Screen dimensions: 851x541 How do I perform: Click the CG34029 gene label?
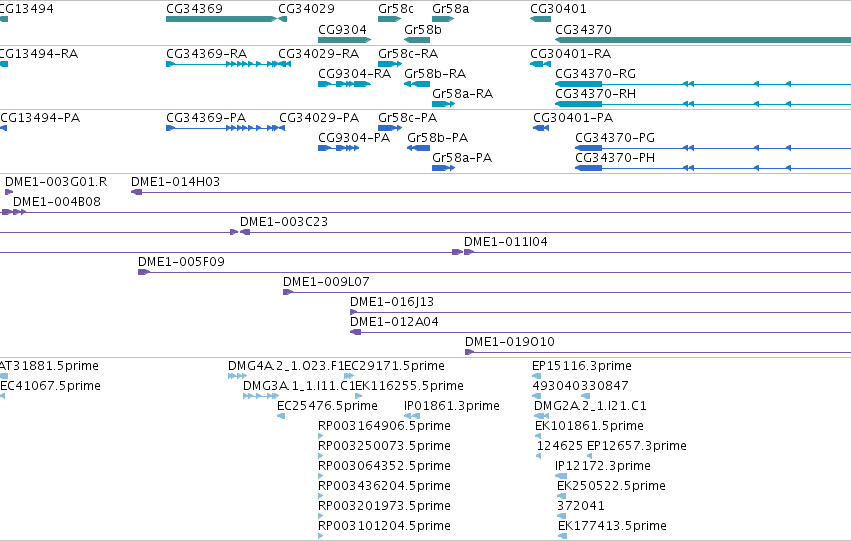click(x=306, y=9)
